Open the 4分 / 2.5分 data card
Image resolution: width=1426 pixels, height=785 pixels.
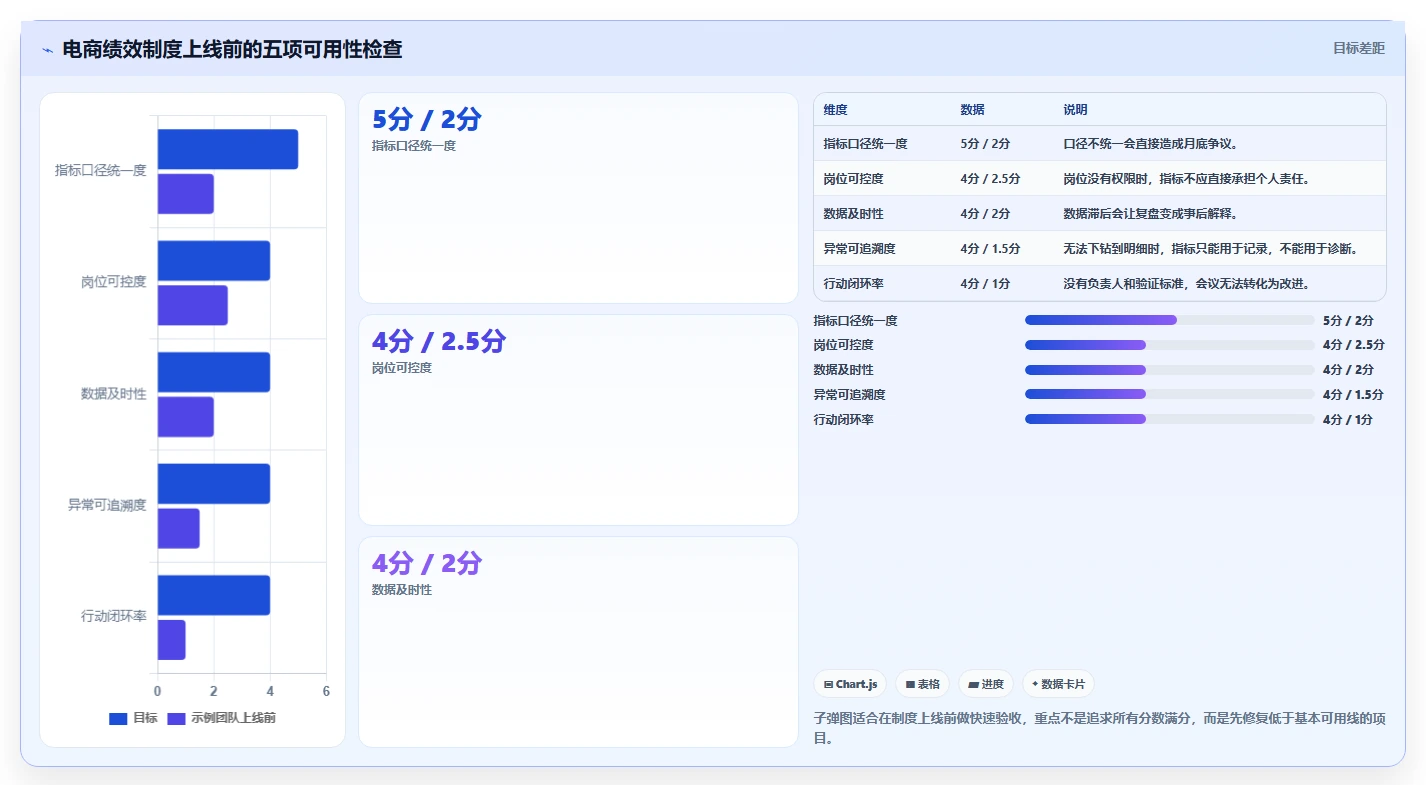pos(578,420)
